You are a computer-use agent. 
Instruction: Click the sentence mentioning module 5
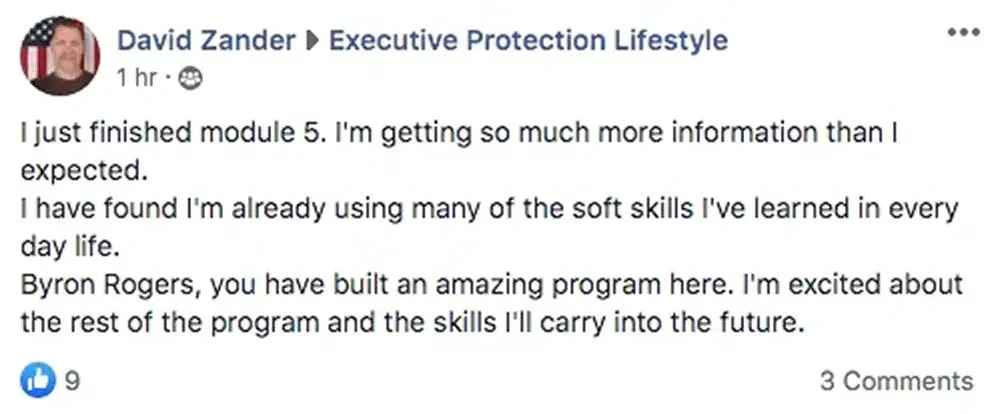tap(168, 134)
